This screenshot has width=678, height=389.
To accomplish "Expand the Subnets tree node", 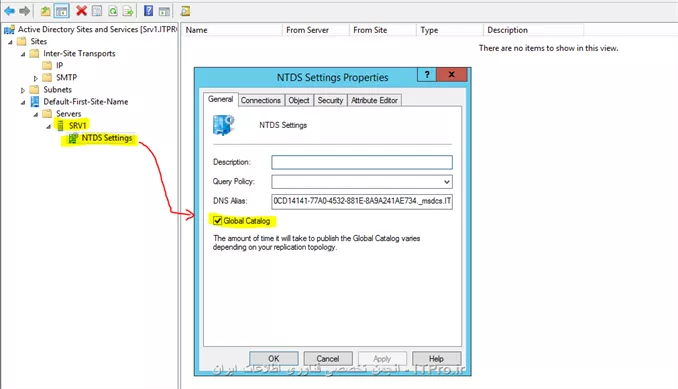I will [23, 90].
